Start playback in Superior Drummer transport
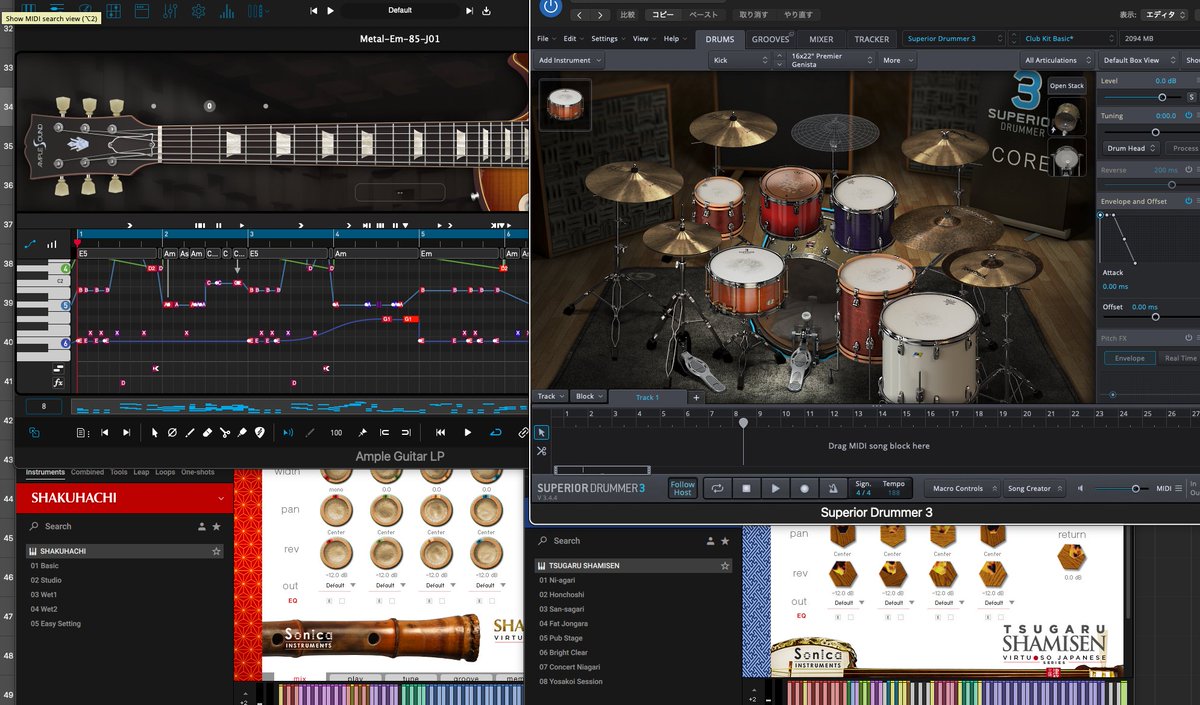The height and width of the screenshot is (705, 1200). tap(775, 488)
